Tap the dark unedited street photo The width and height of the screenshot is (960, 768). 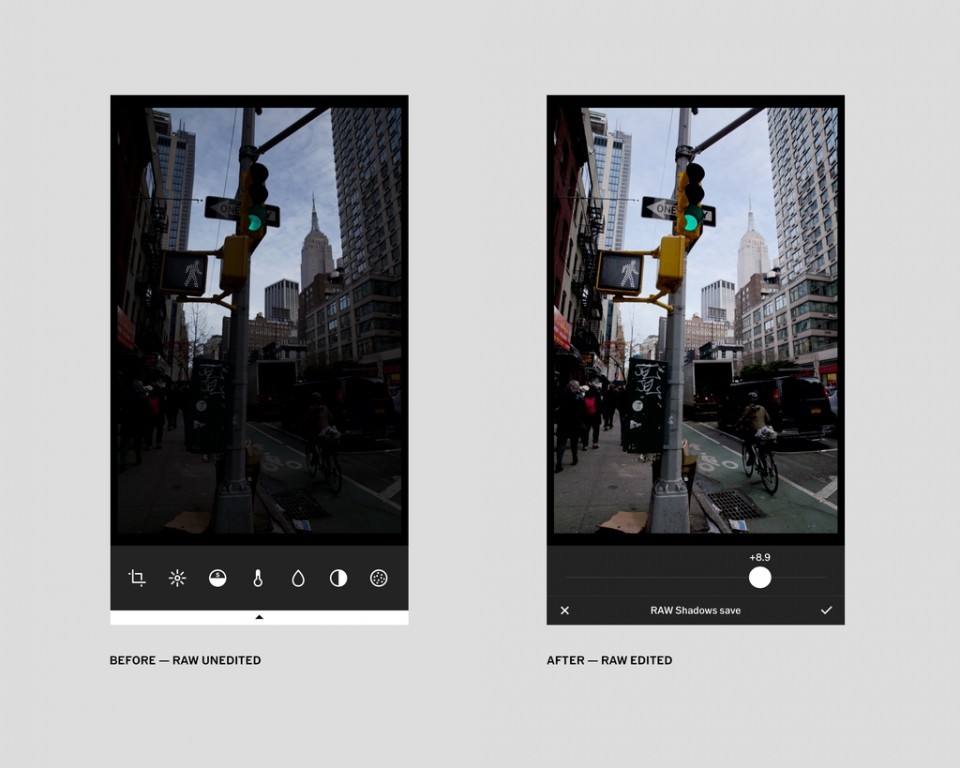point(259,320)
